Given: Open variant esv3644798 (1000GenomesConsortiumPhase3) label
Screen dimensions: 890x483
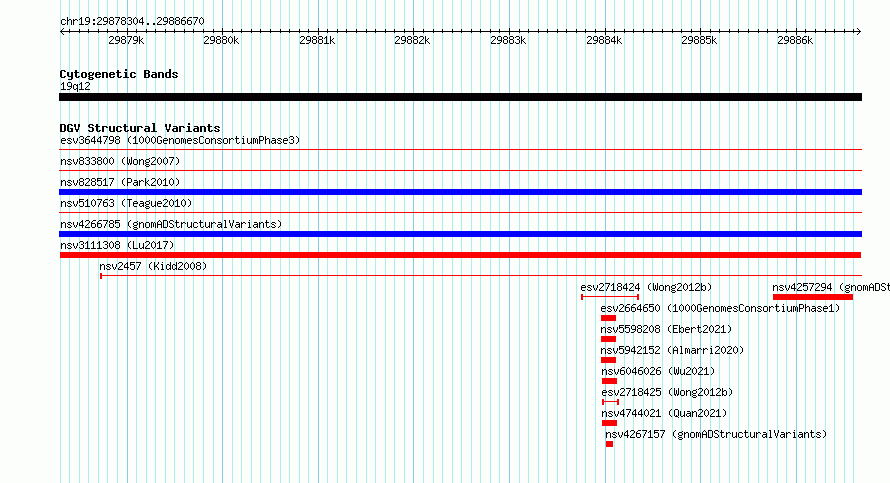Looking at the screenshot, I should [180, 140].
